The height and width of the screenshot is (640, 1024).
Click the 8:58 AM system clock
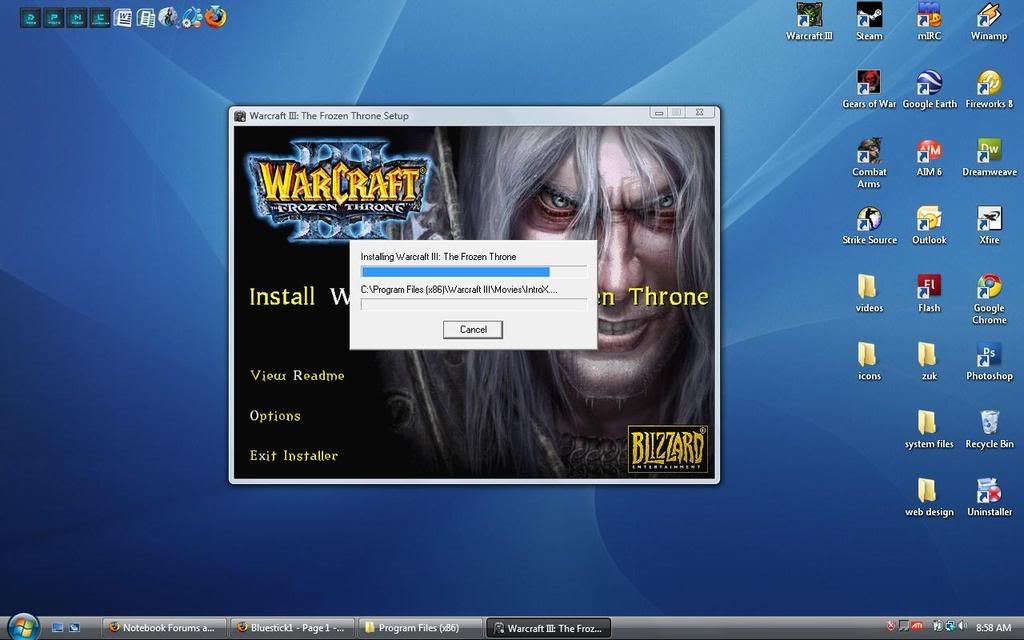coord(993,628)
